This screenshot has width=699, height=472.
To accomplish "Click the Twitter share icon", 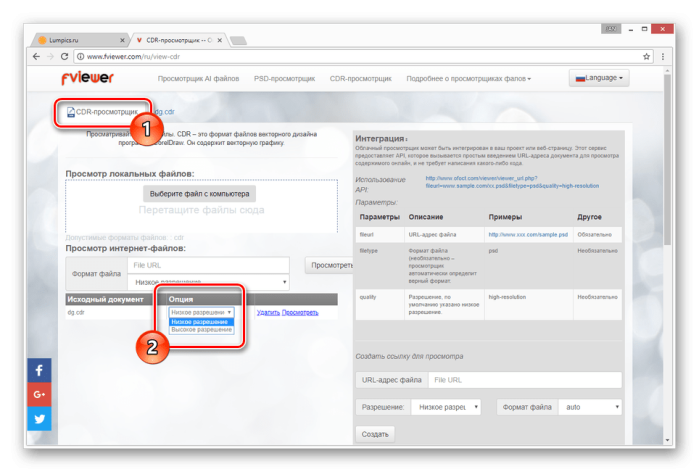I will pyautogui.click(x=39, y=419).
